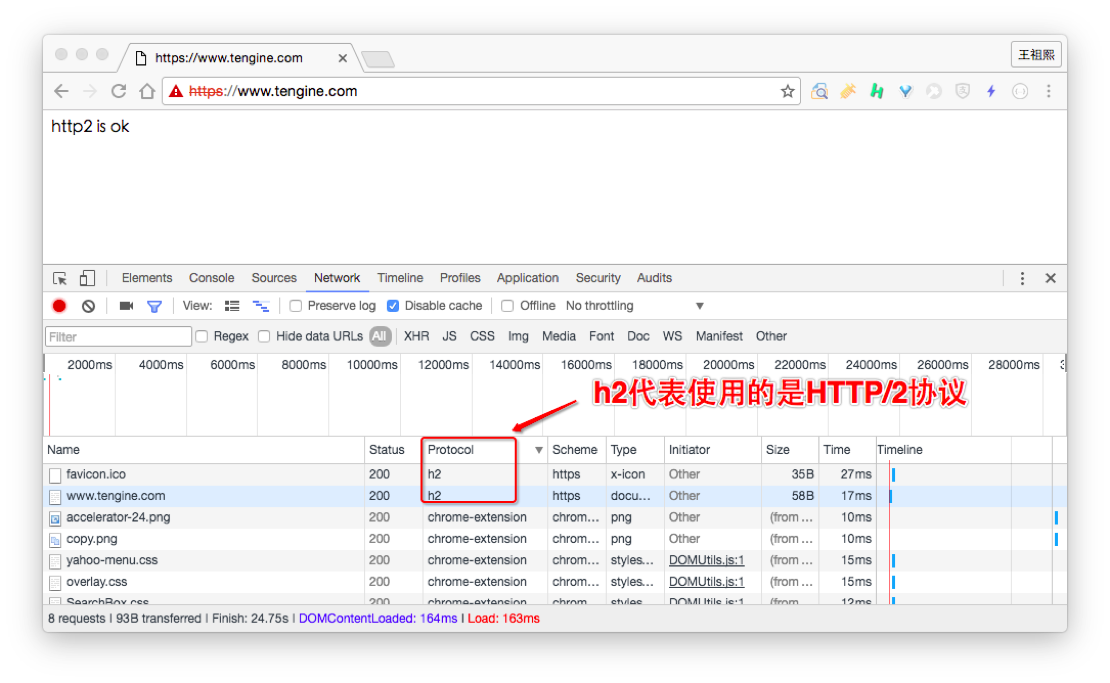Clear the network log
The height and width of the screenshot is (683, 1110).
[x=88, y=306]
